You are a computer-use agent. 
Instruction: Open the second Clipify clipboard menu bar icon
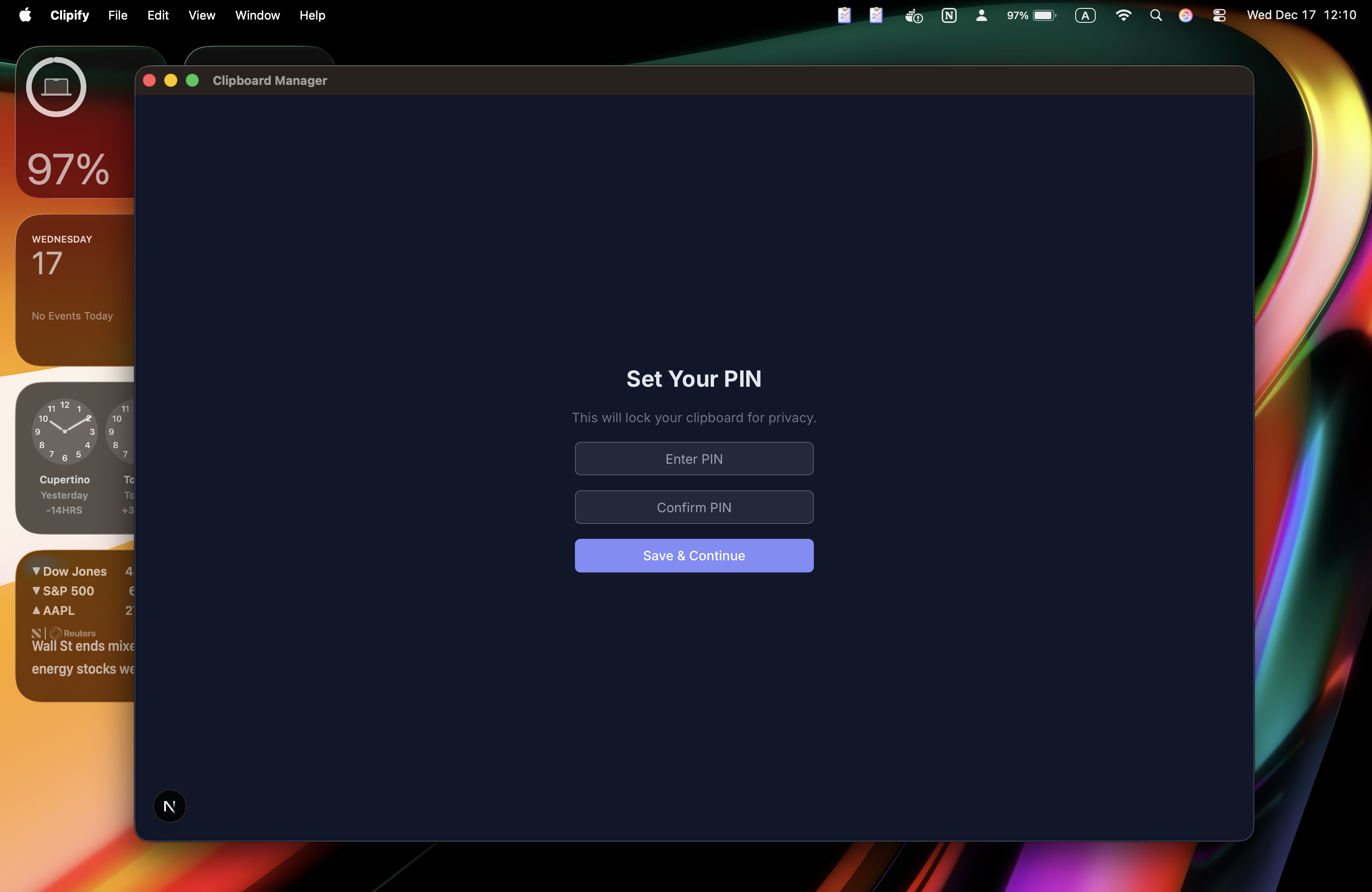(875, 15)
